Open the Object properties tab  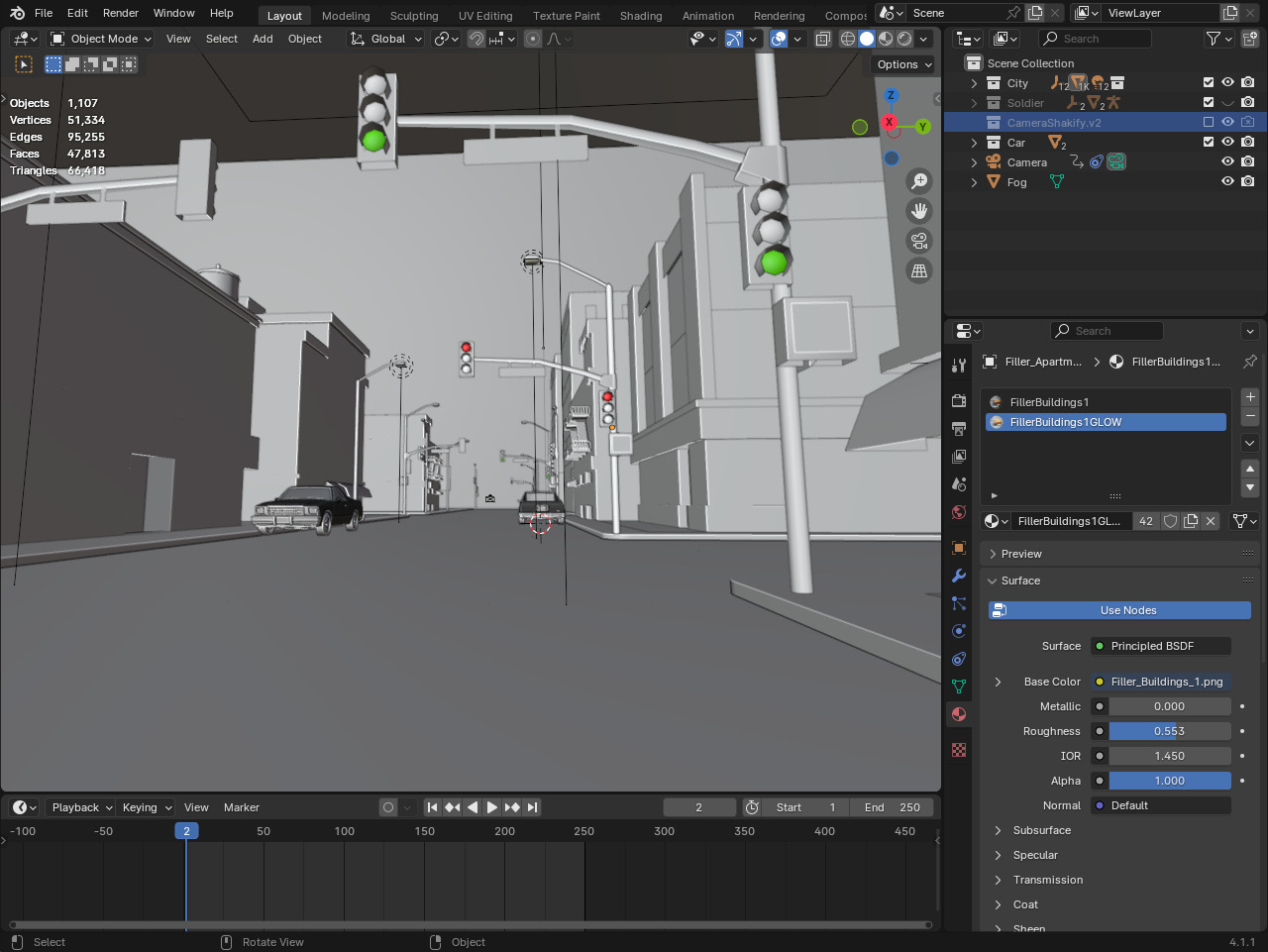959,548
